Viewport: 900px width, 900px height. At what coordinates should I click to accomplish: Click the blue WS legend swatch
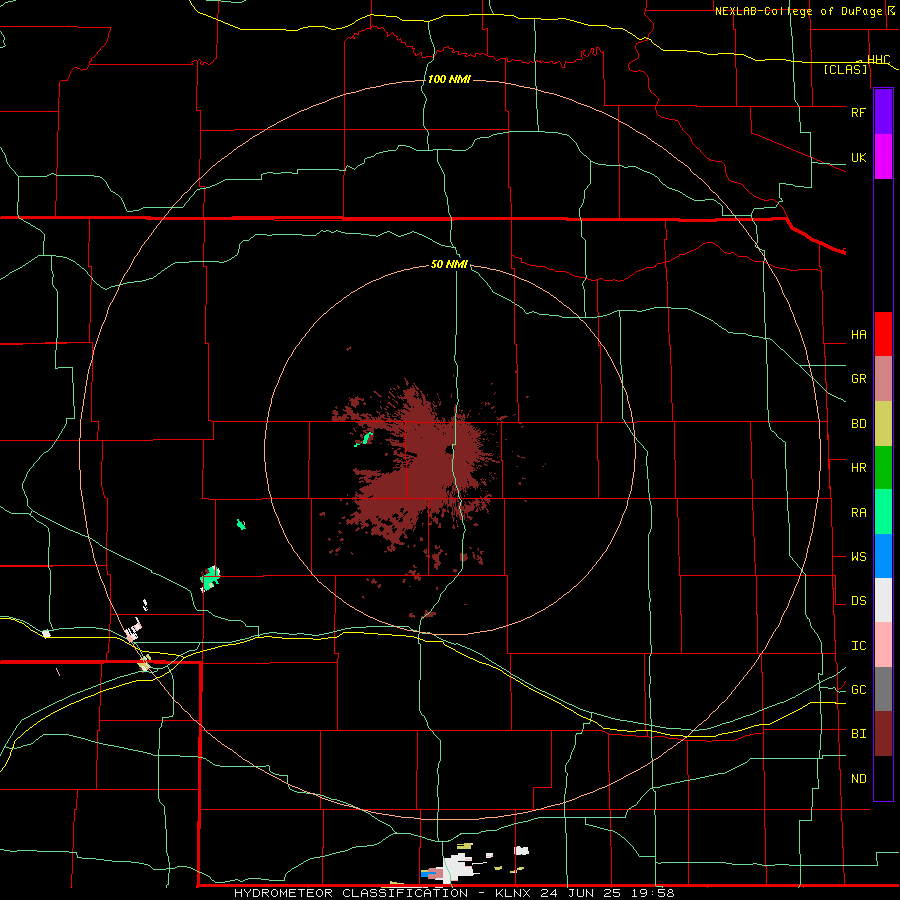883,556
